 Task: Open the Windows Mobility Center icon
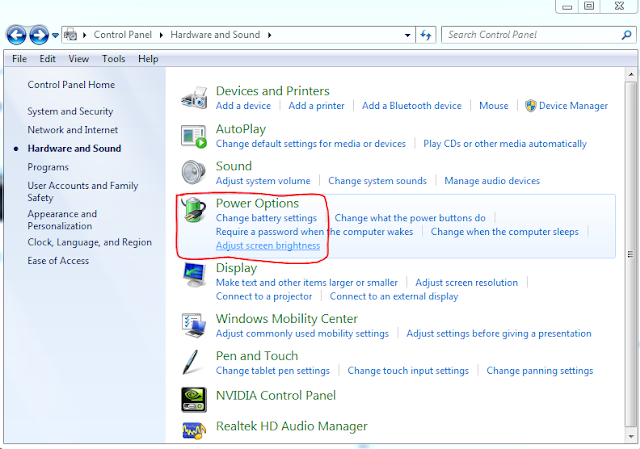[x=194, y=325]
